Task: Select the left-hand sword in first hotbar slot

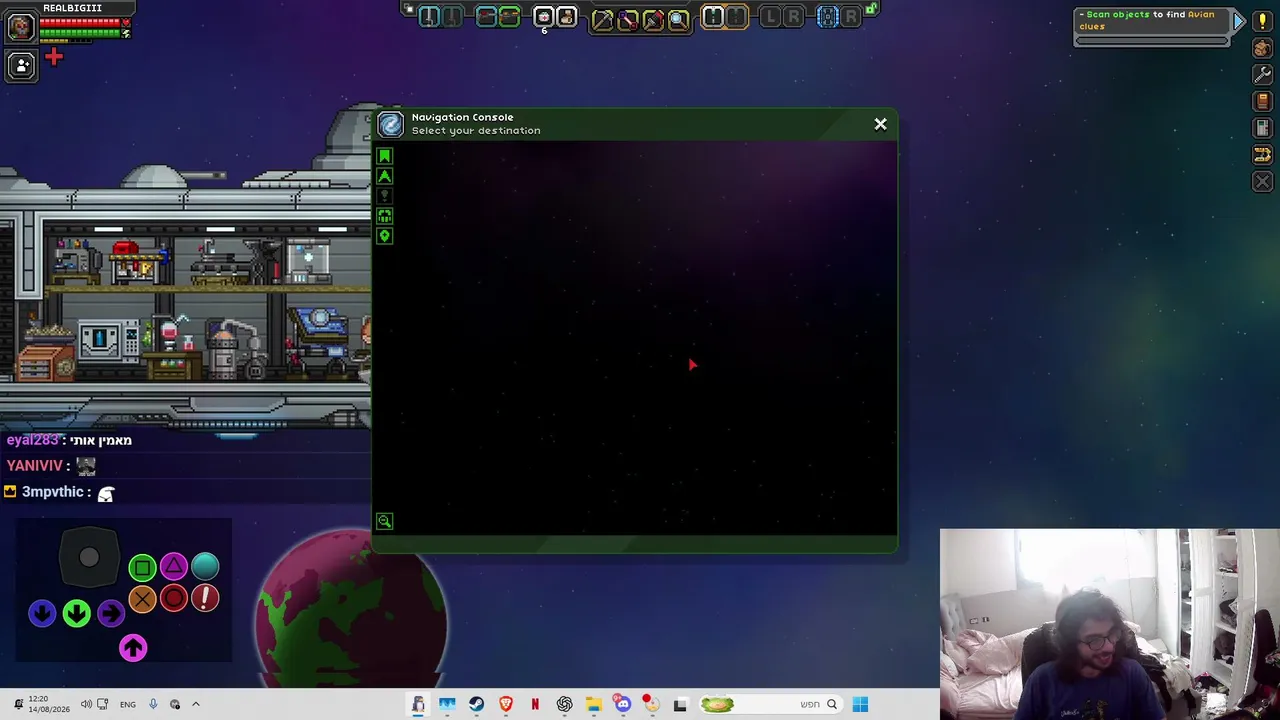Action: tap(429, 16)
